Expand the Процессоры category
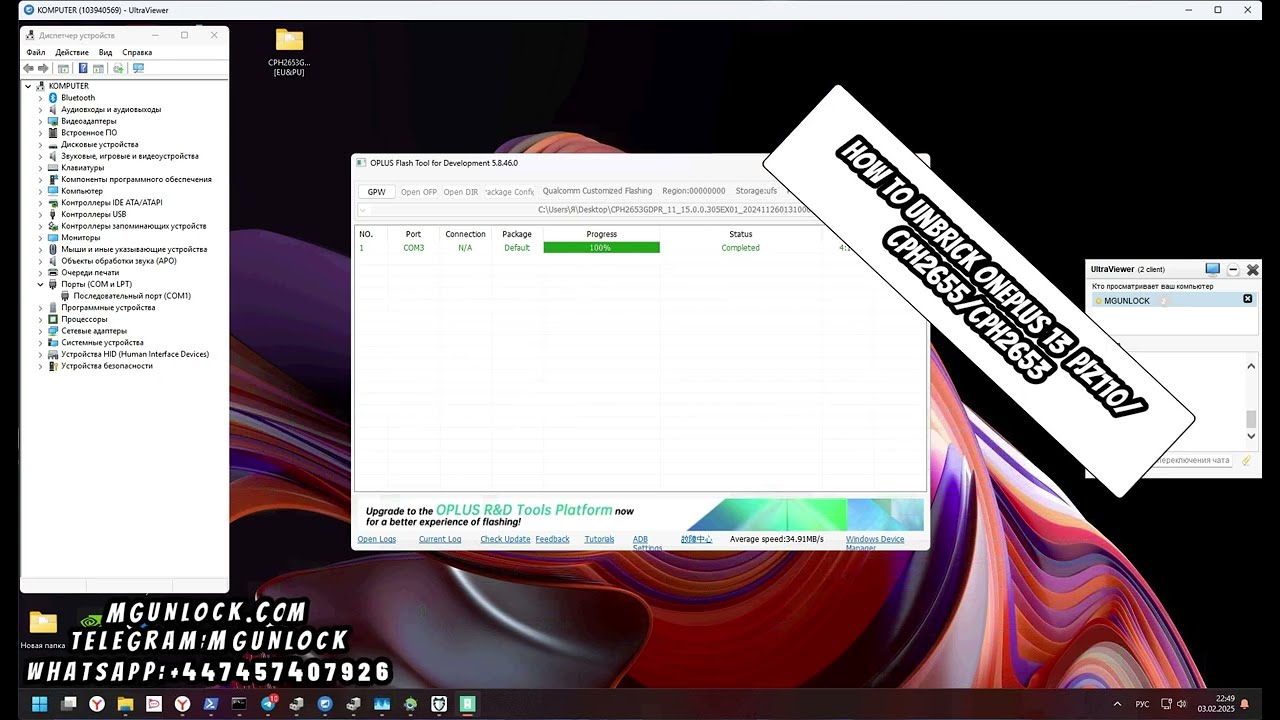Viewport: 1280px width, 720px height. [40, 319]
